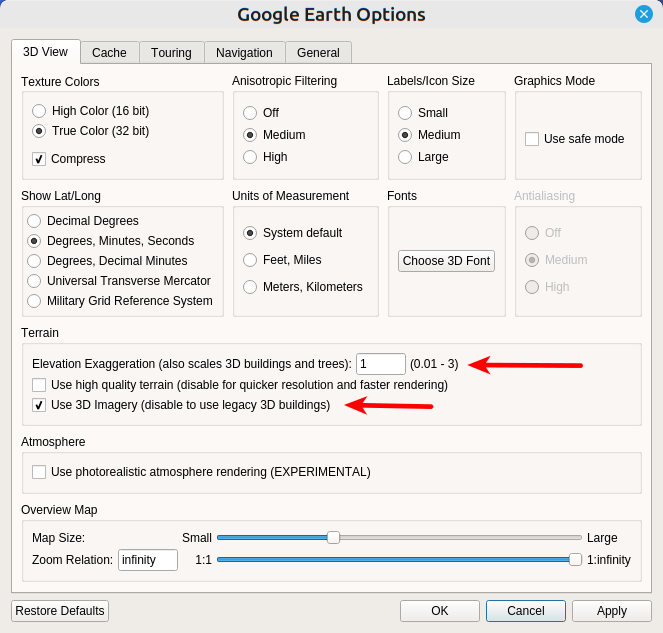Image resolution: width=663 pixels, height=633 pixels.
Task: Click the Elevation Exaggeration input field
Action: coord(381,364)
